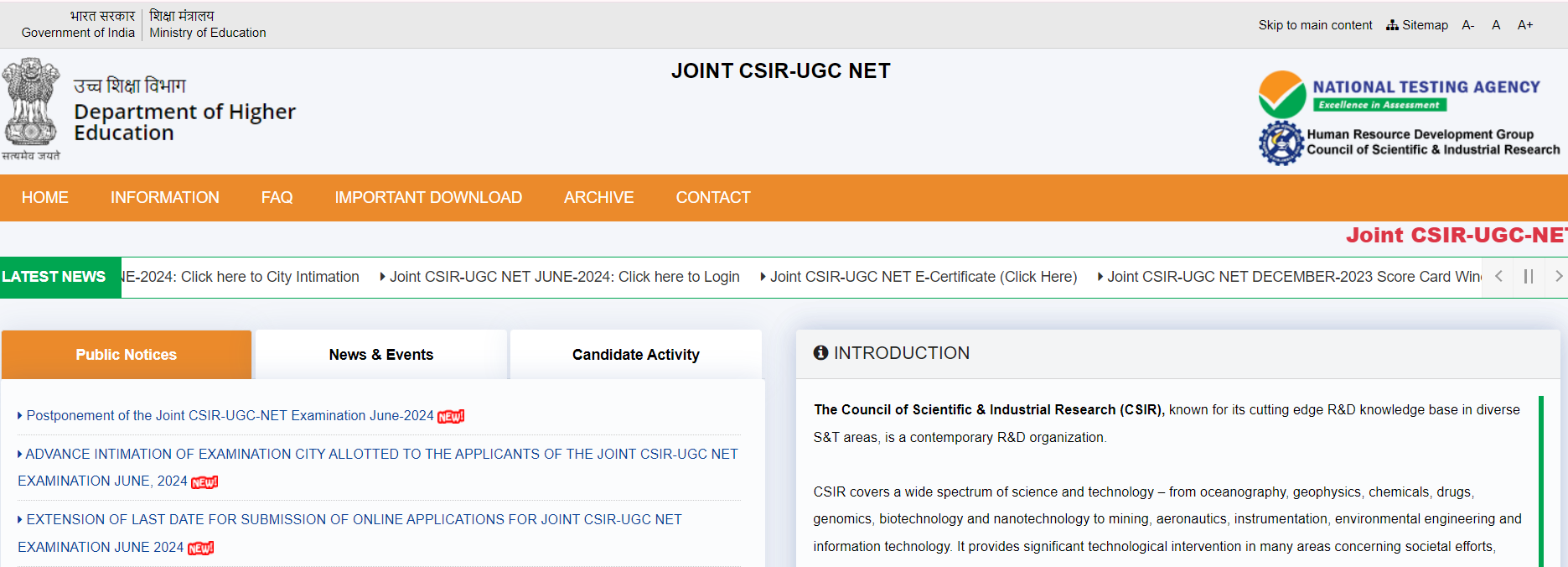This screenshot has height=567, width=1568.
Task: Open the INFORMATION menu
Action: pos(165,198)
